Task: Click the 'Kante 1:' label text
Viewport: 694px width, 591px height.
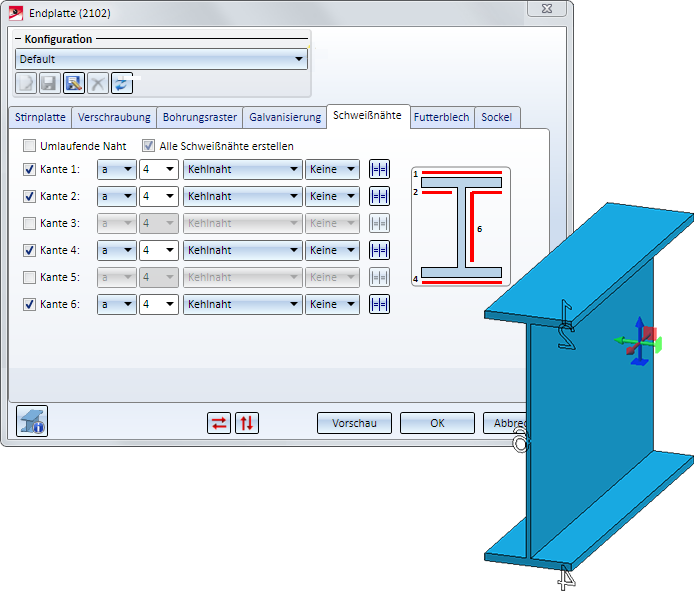Action: tap(60, 169)
